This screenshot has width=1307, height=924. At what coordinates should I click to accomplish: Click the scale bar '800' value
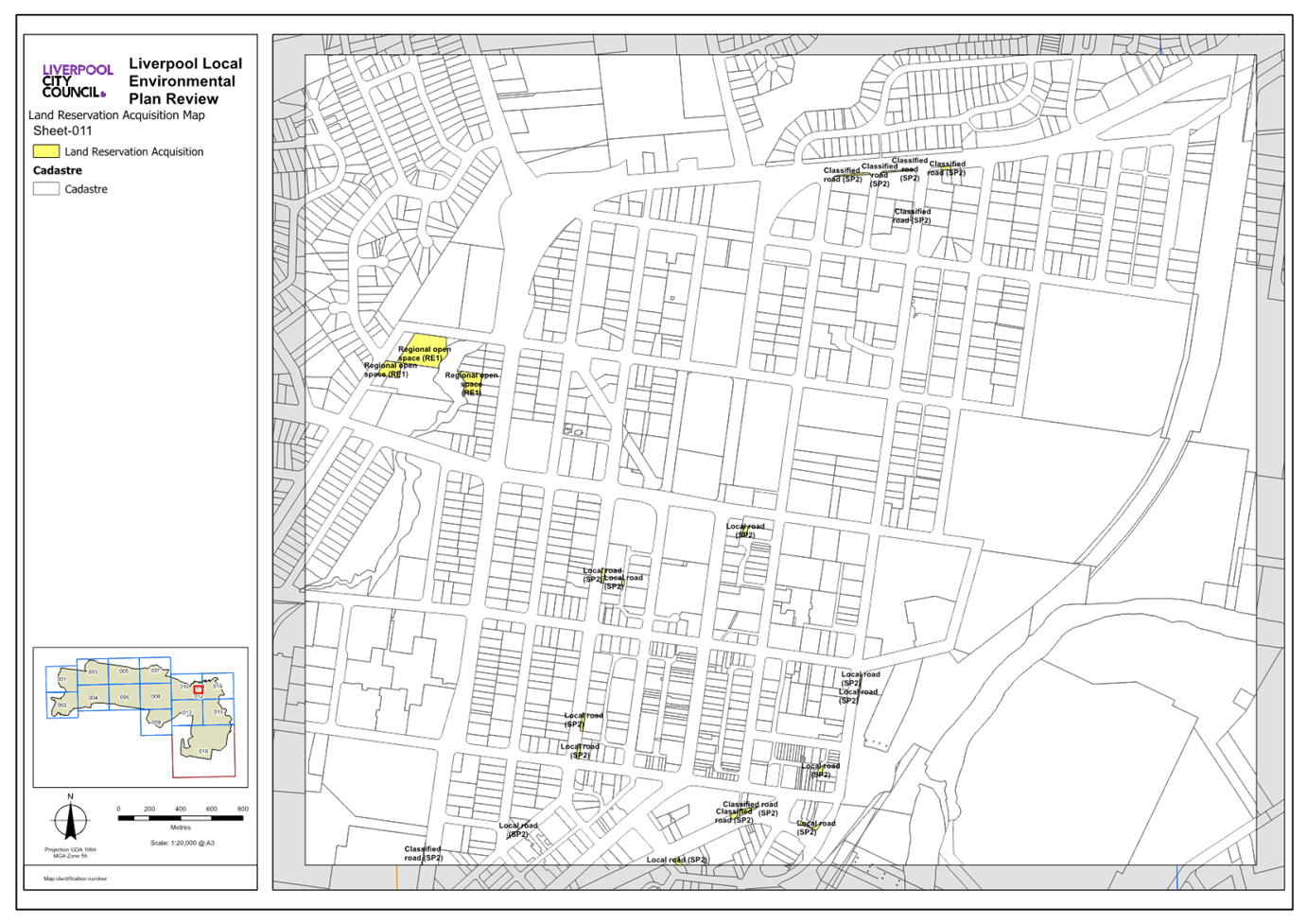pos(243,810)
